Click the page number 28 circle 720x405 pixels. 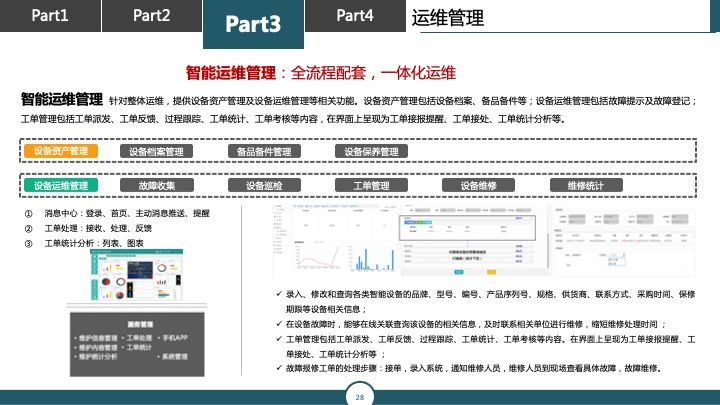360,396
